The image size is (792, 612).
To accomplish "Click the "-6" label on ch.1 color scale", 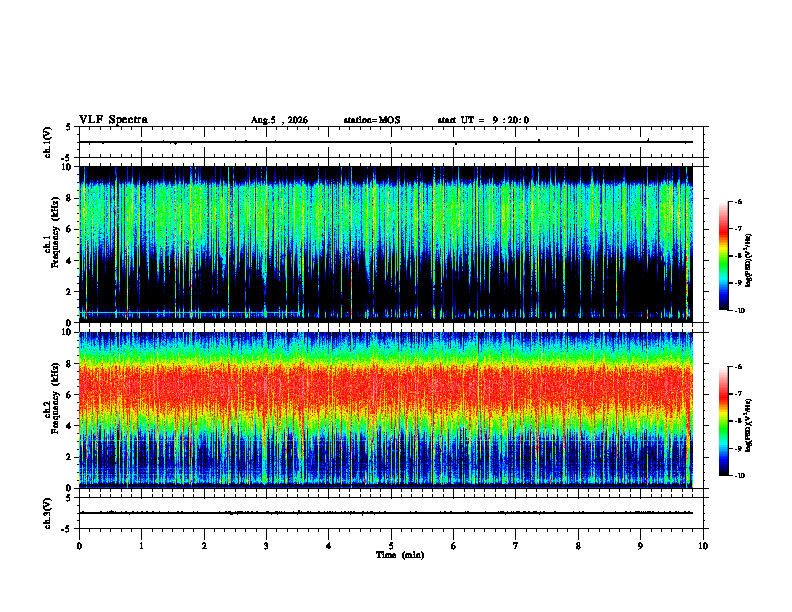I will coord(738,201).
